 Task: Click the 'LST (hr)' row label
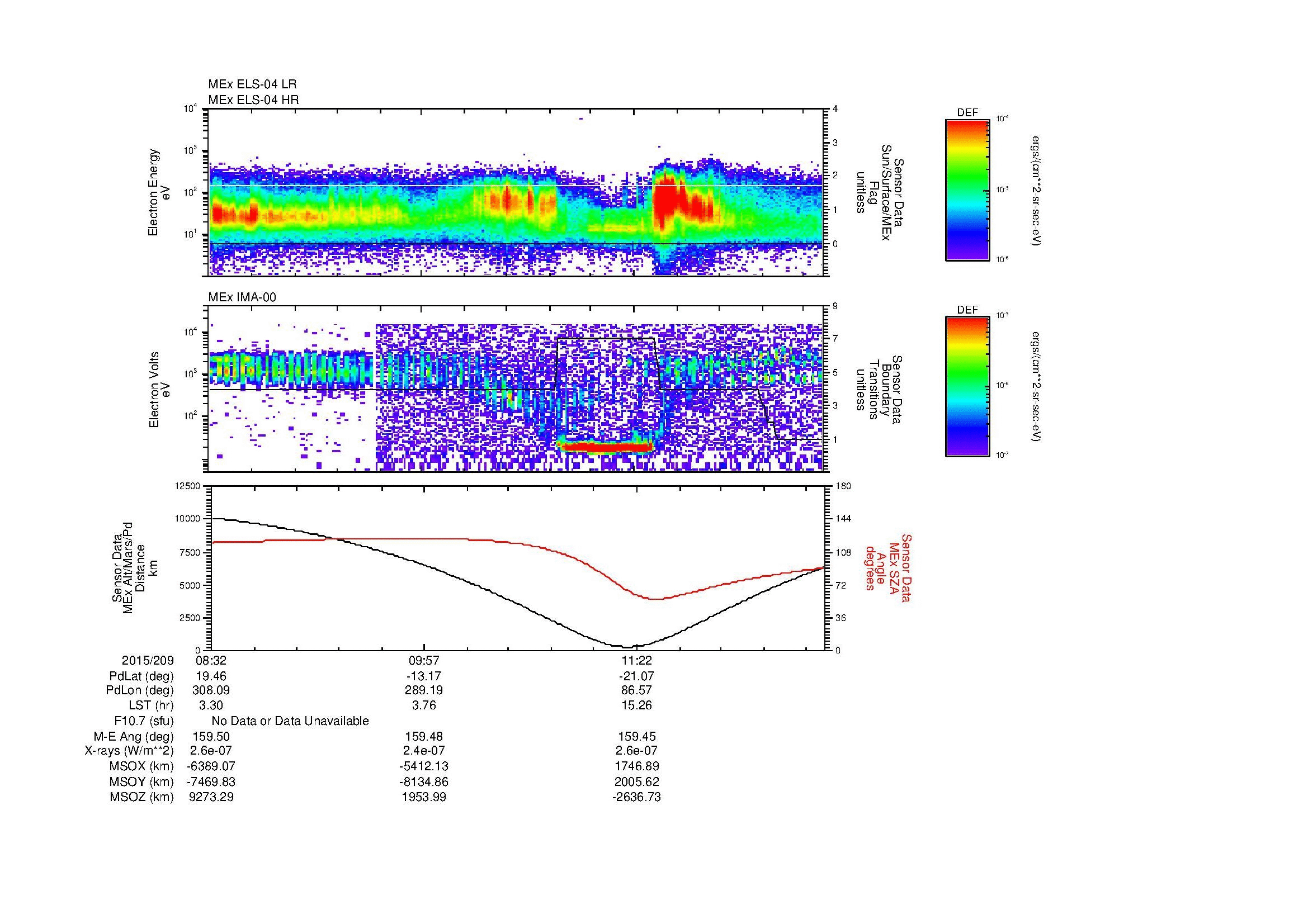(x=151, y=705)
